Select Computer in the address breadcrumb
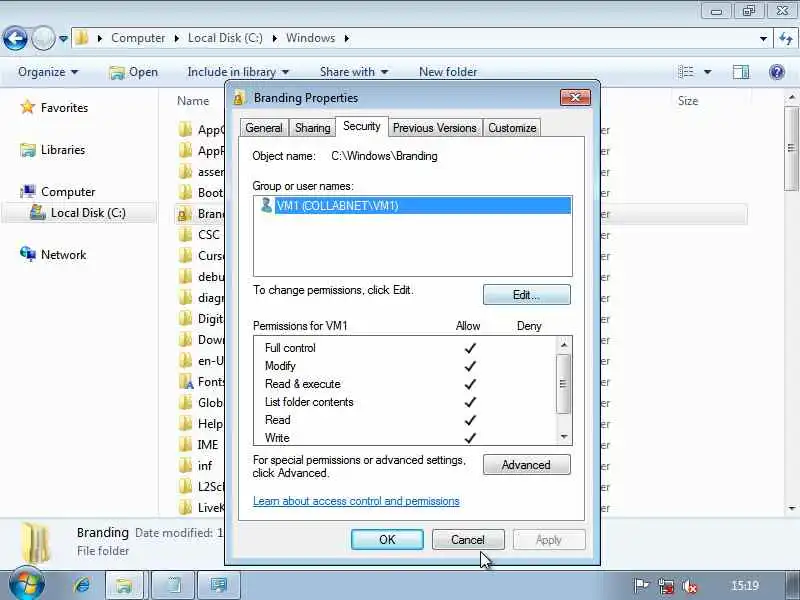The image size is (800, 600). (138, 38)
